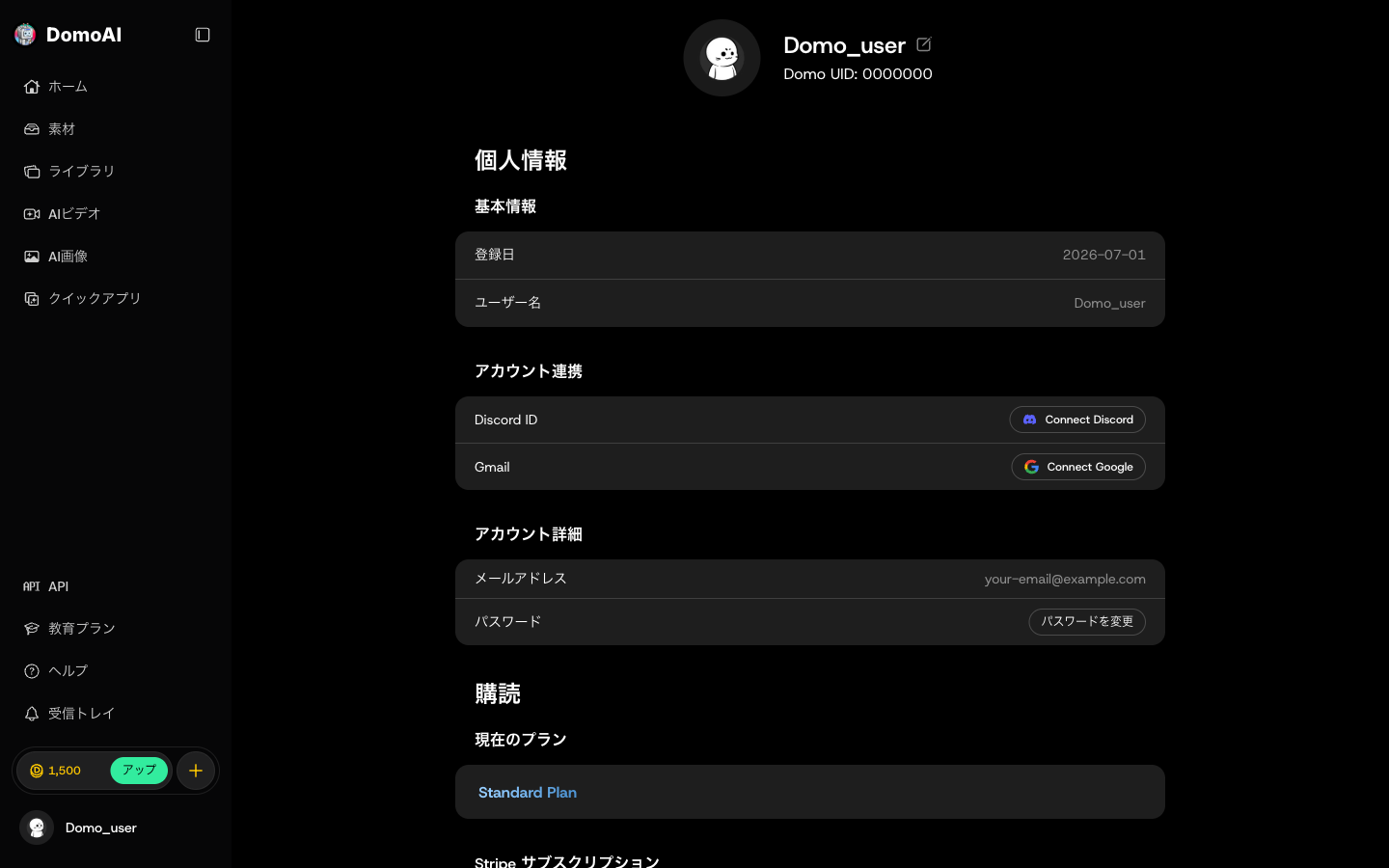Click the Discord ID label
The image size is (1389, 868).
point(506,420)
